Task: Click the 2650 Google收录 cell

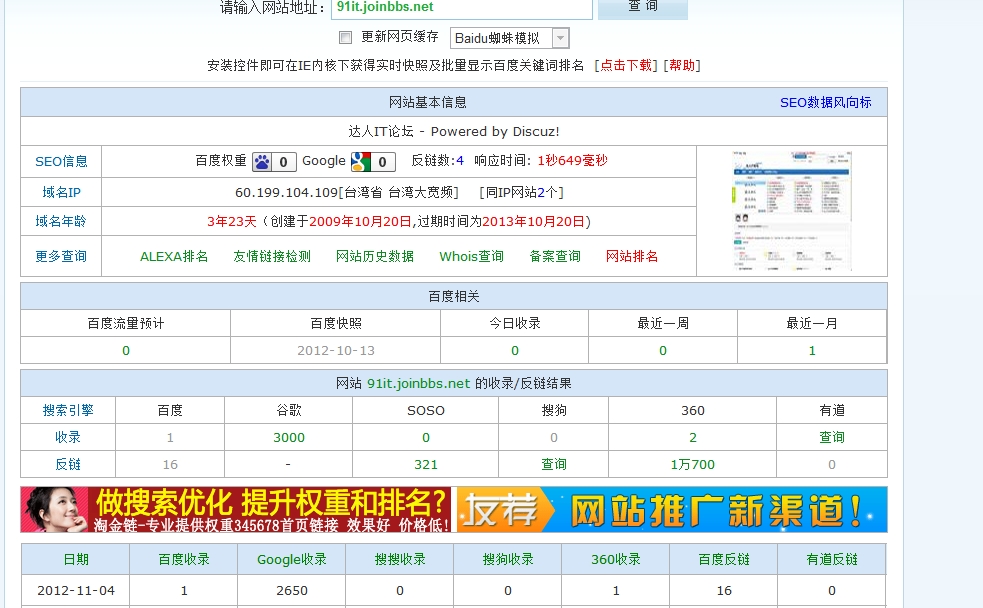Action: coord(292,591)
